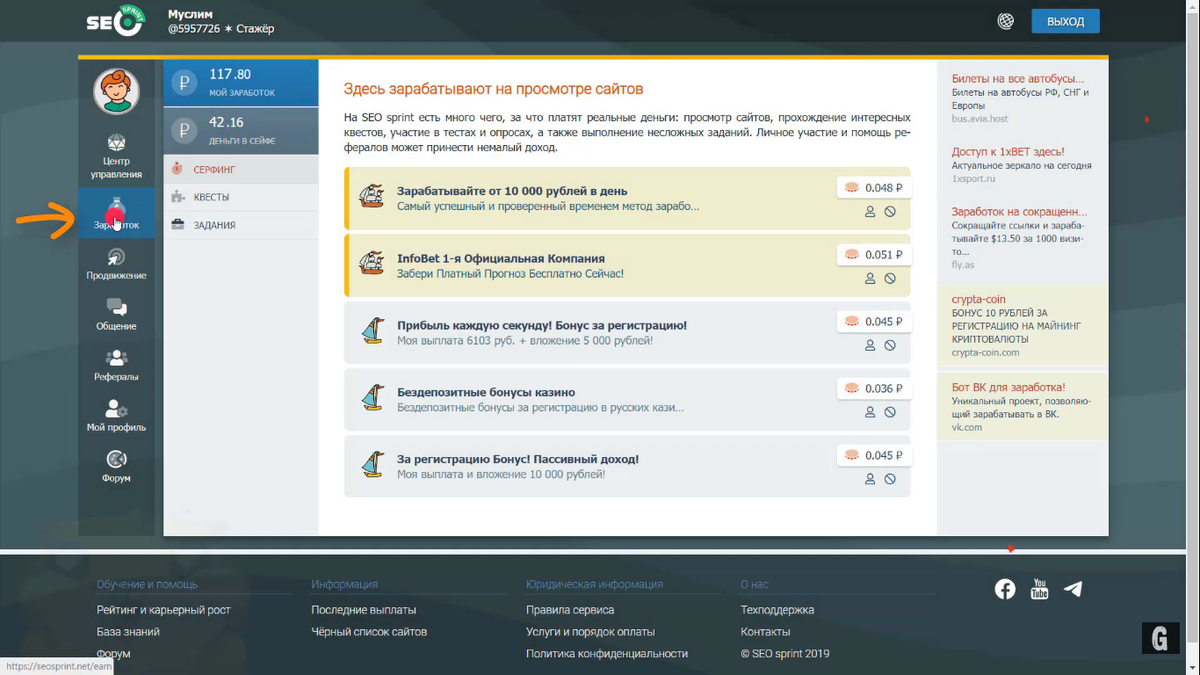This screenshot has height=675, width=1200.
Task: Open Продвижение section in sidebar
Action: point(116,265)
